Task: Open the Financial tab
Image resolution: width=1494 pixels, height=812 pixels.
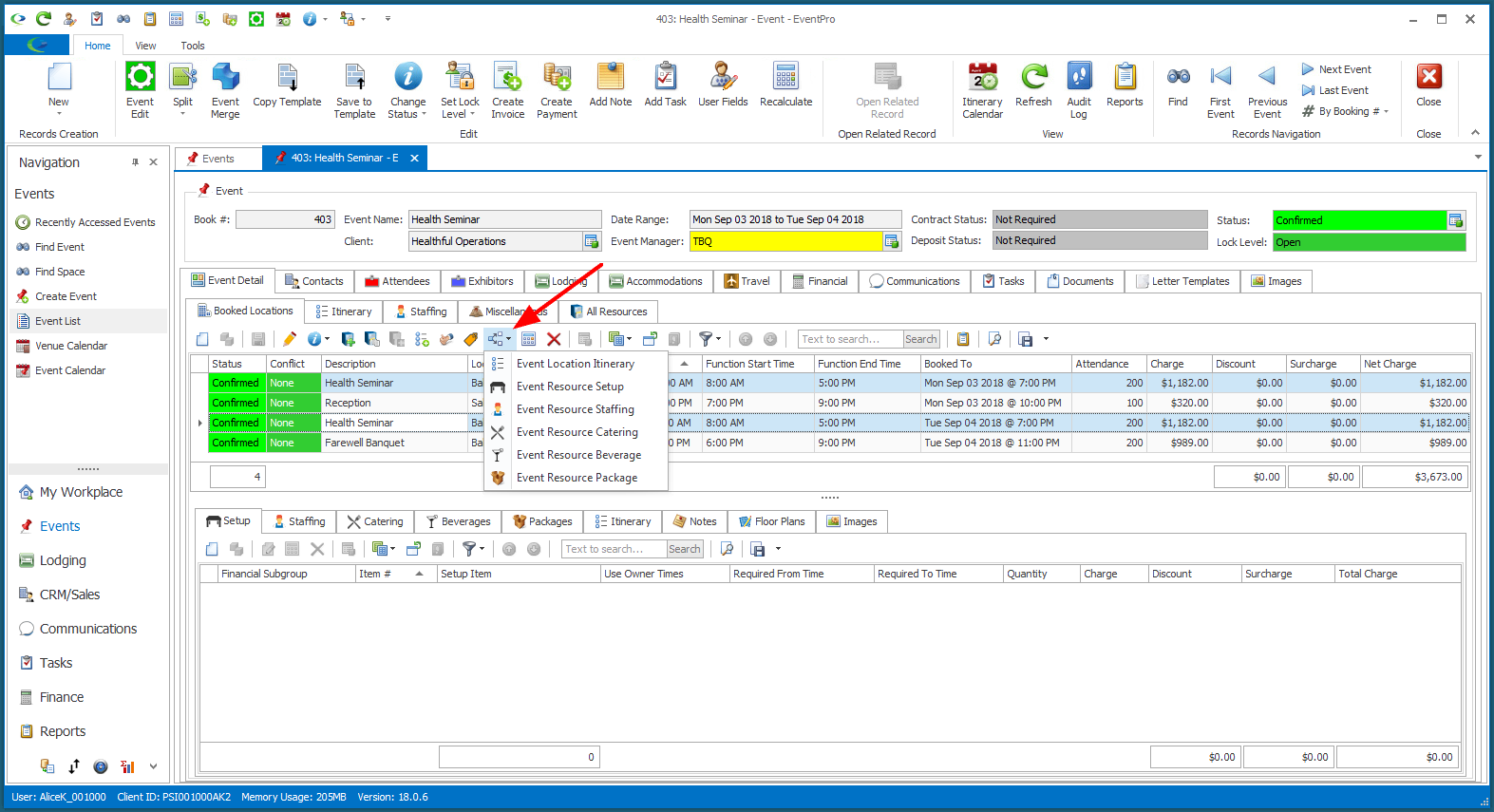Action: pyautogui.click(x=820, y=281)
